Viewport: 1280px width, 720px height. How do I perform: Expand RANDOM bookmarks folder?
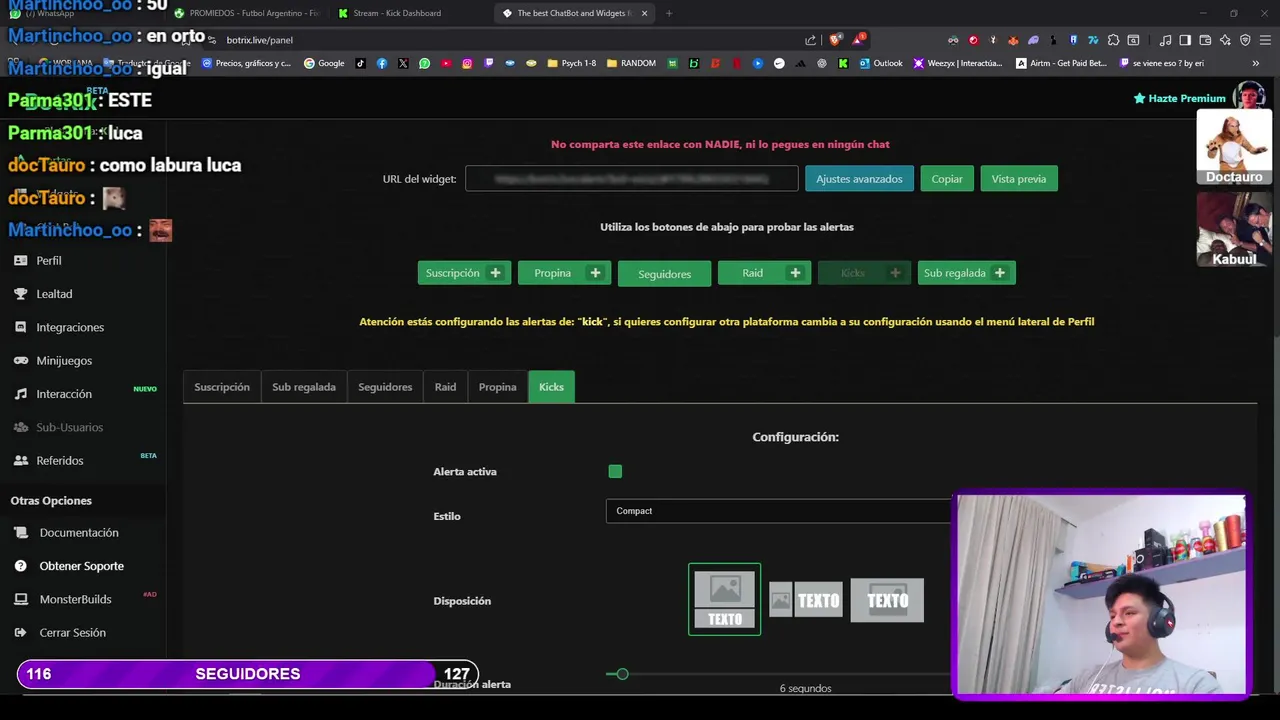[x=631, y=63]
